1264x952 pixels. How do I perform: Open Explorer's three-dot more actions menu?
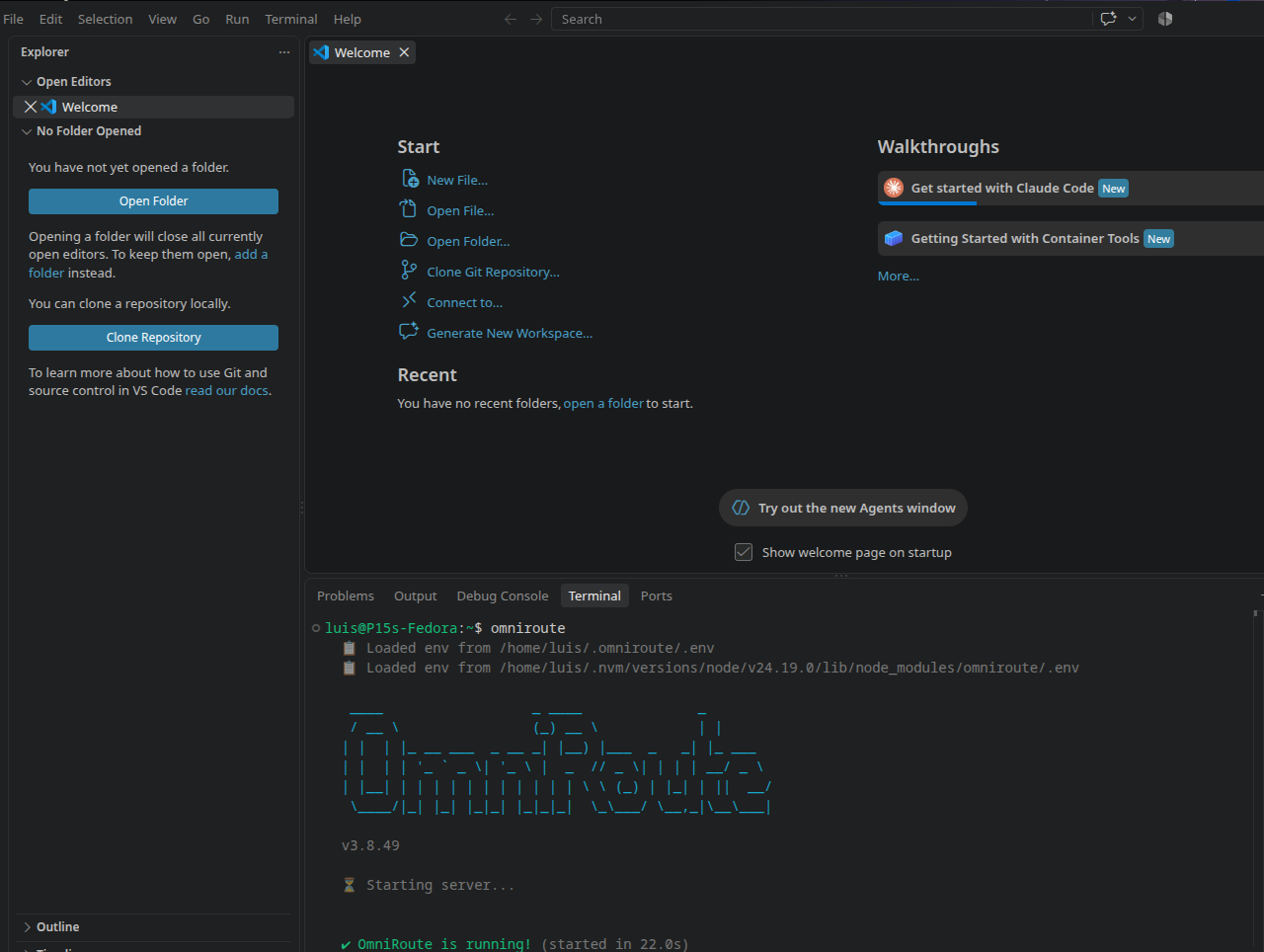(284, 52)
